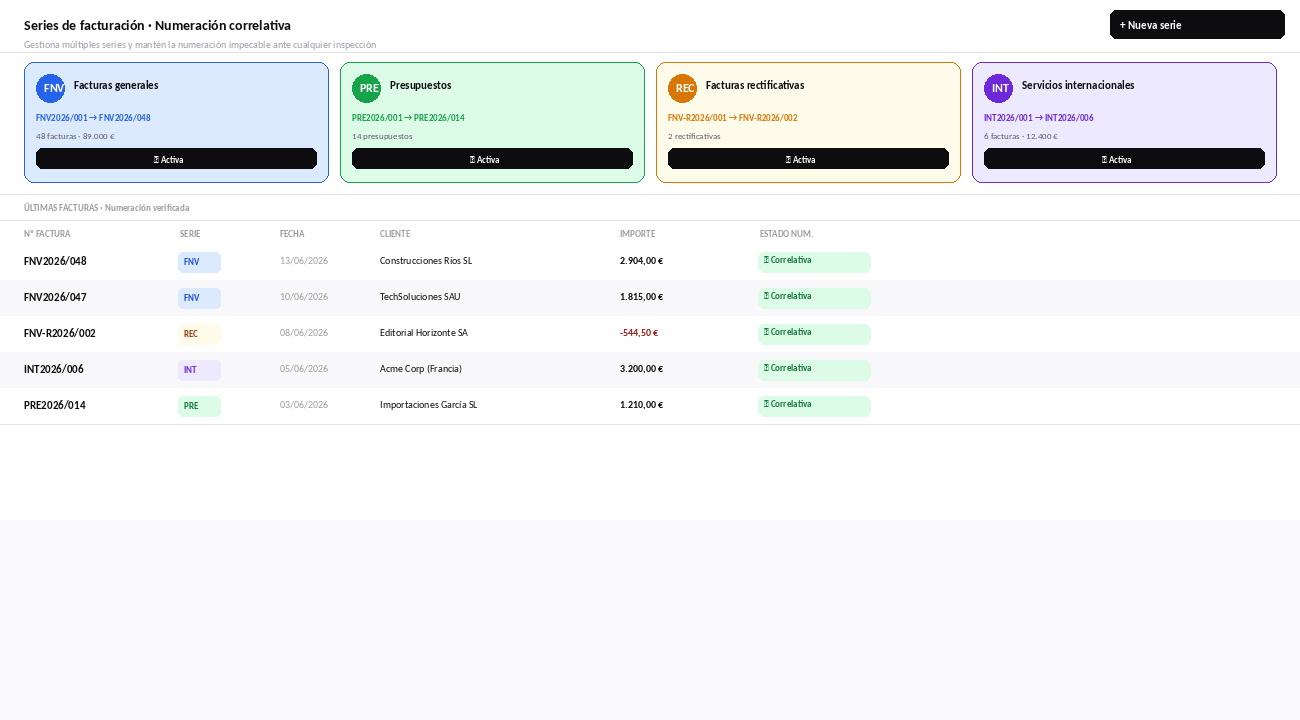The image size is (1300, 720).
Task: Click the ESTADO NUM. column header
Action: [786, 234]
